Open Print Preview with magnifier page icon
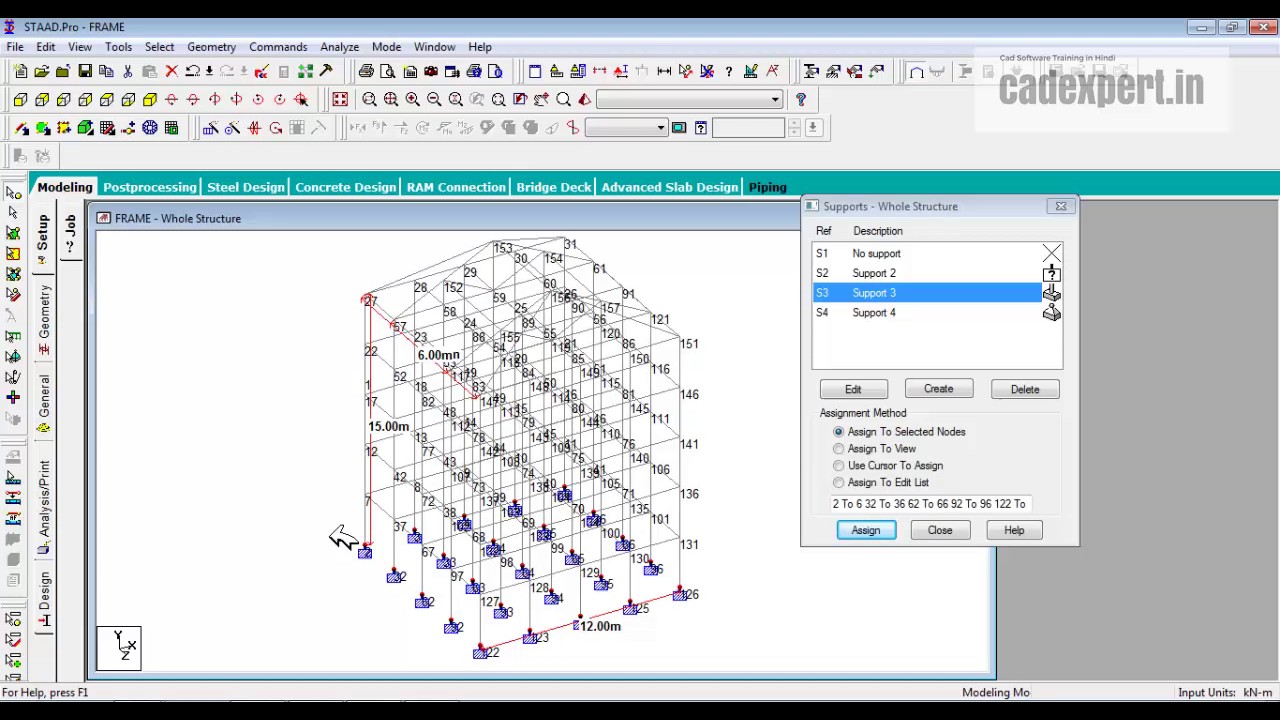 pyautogui.click(x=388, y=71)
